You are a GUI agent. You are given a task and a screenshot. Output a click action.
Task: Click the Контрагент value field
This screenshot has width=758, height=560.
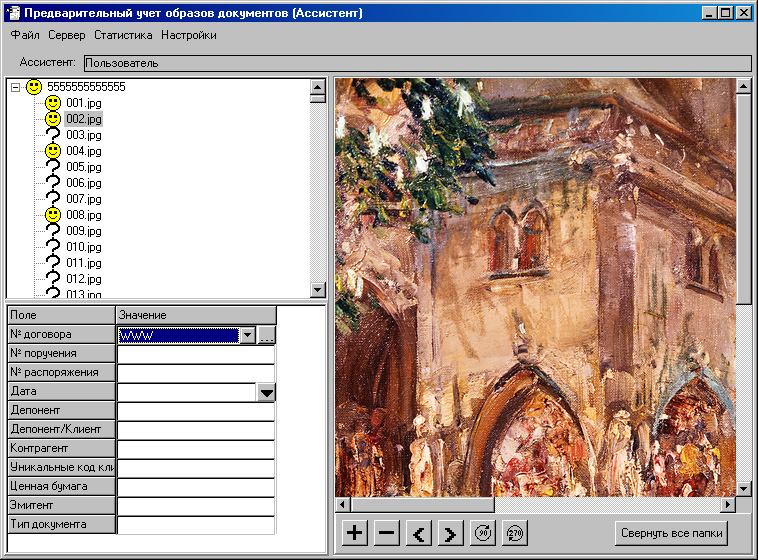196,449
